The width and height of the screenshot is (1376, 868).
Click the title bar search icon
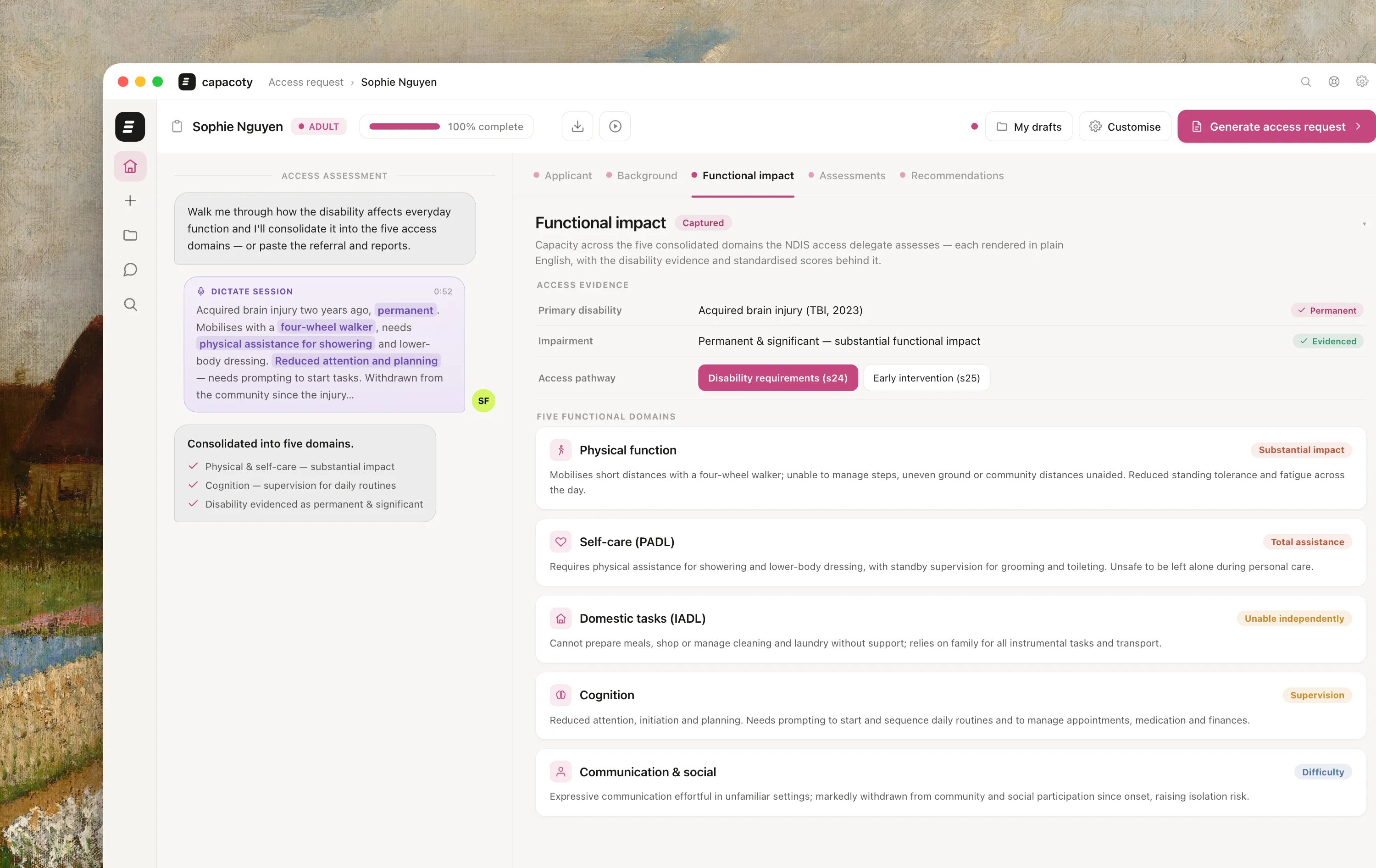(x=1306, y=82)
